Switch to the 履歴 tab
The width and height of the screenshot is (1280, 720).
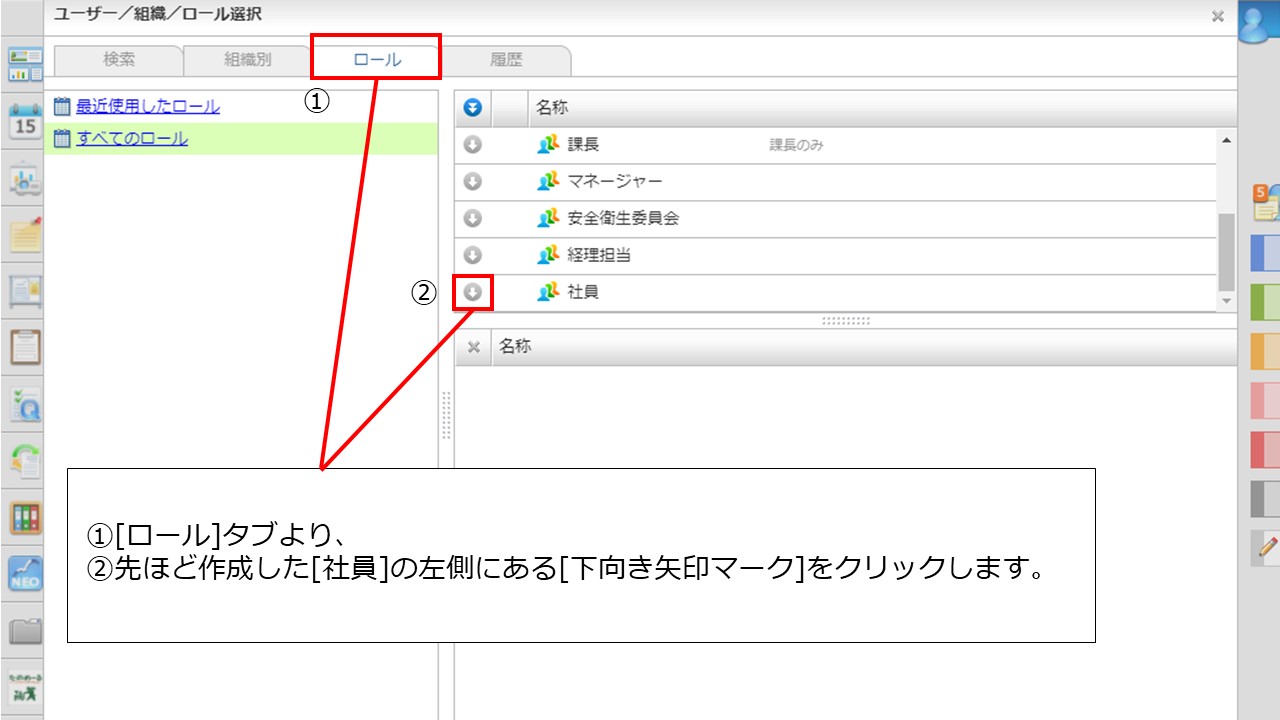(506, 60)
